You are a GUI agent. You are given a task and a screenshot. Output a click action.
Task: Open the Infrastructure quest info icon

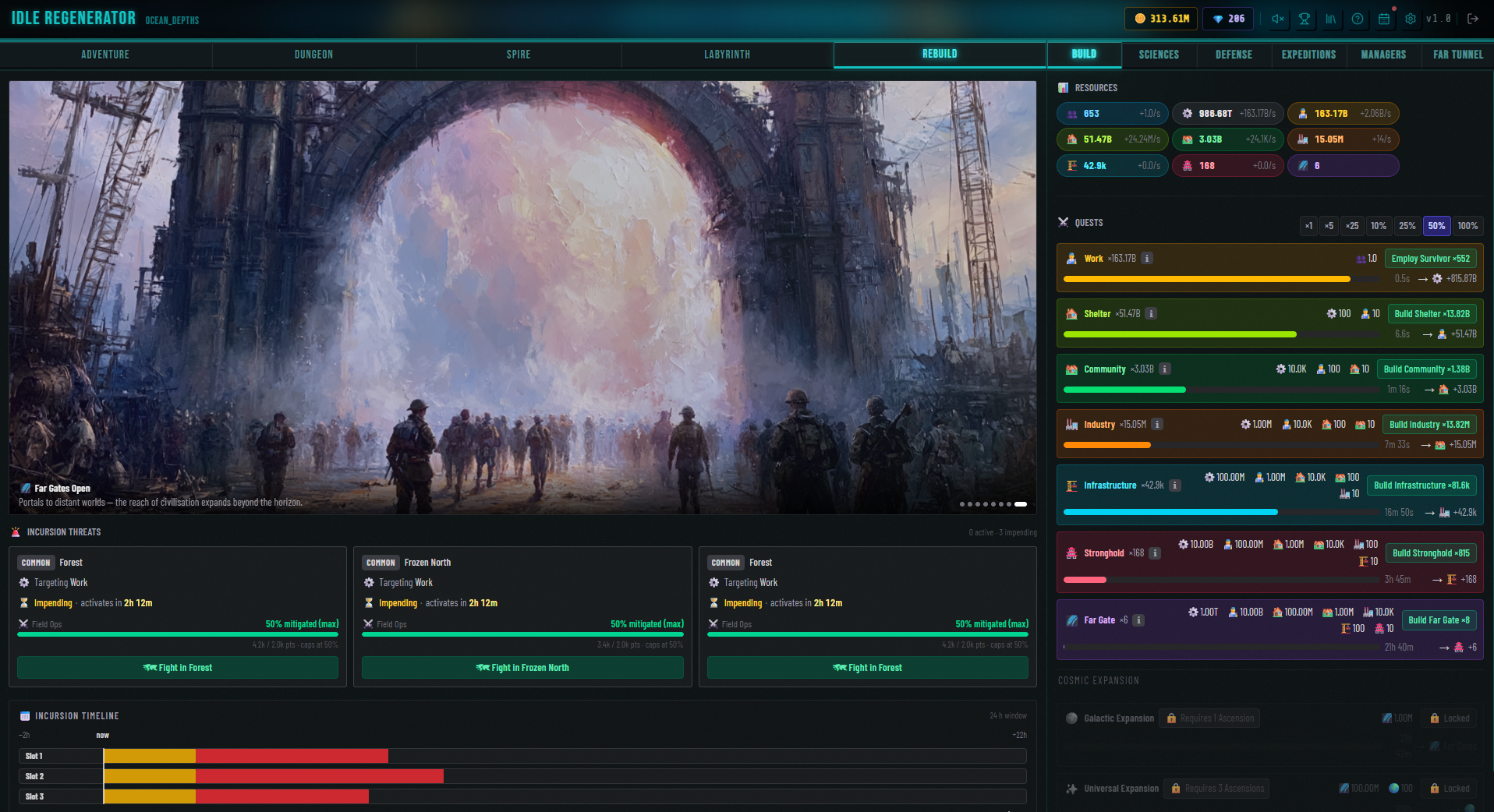click(x=1174, y=485)
